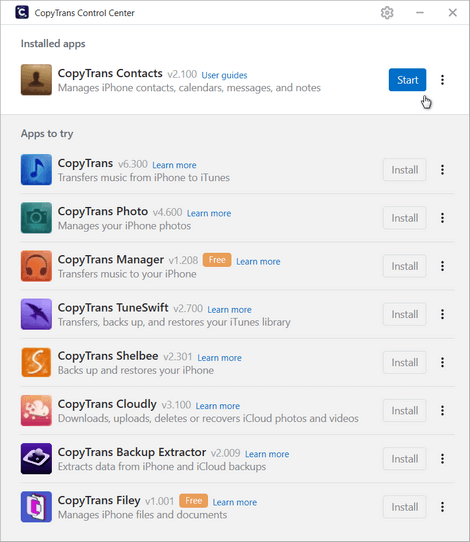Viewport: 470px width, 542px height.
Task: Open Learn more link for CopyTrans v6.300
Action: coord(174,165)
